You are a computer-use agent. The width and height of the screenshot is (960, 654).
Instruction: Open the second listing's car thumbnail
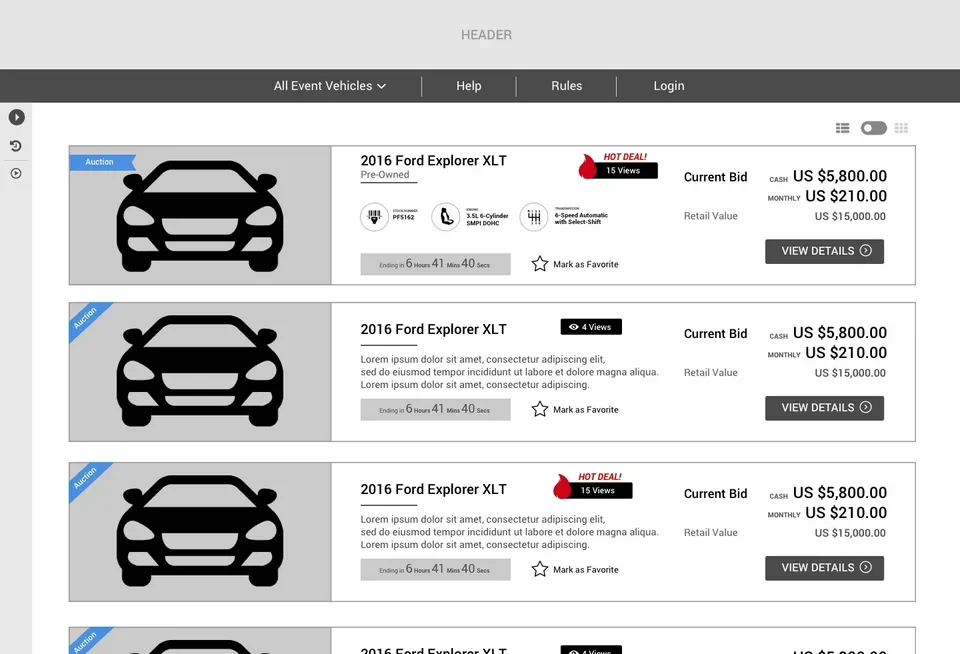point(200,372)
